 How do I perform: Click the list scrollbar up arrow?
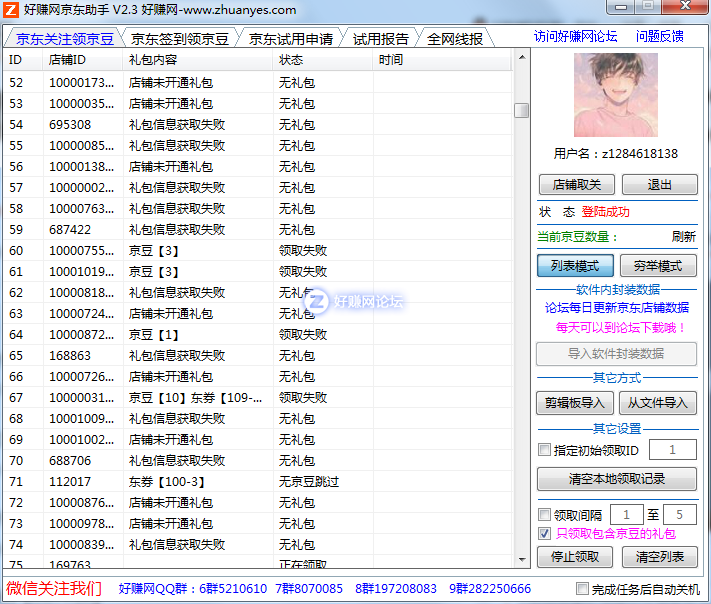click(521, 57)
